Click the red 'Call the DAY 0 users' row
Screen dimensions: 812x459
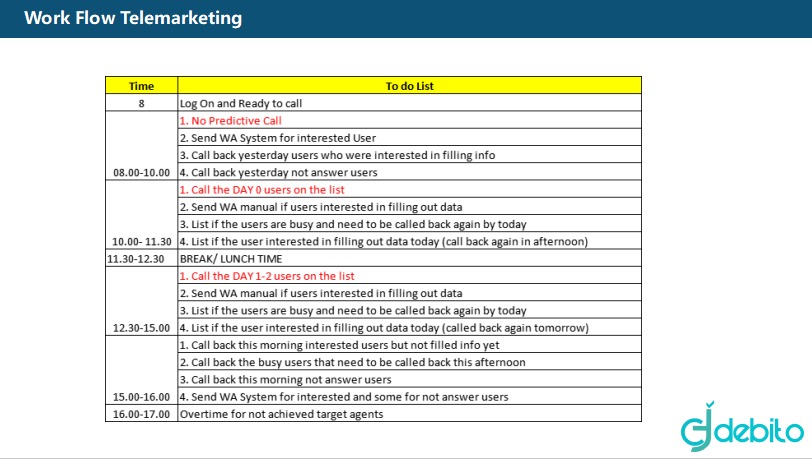[x=409, y=190]
